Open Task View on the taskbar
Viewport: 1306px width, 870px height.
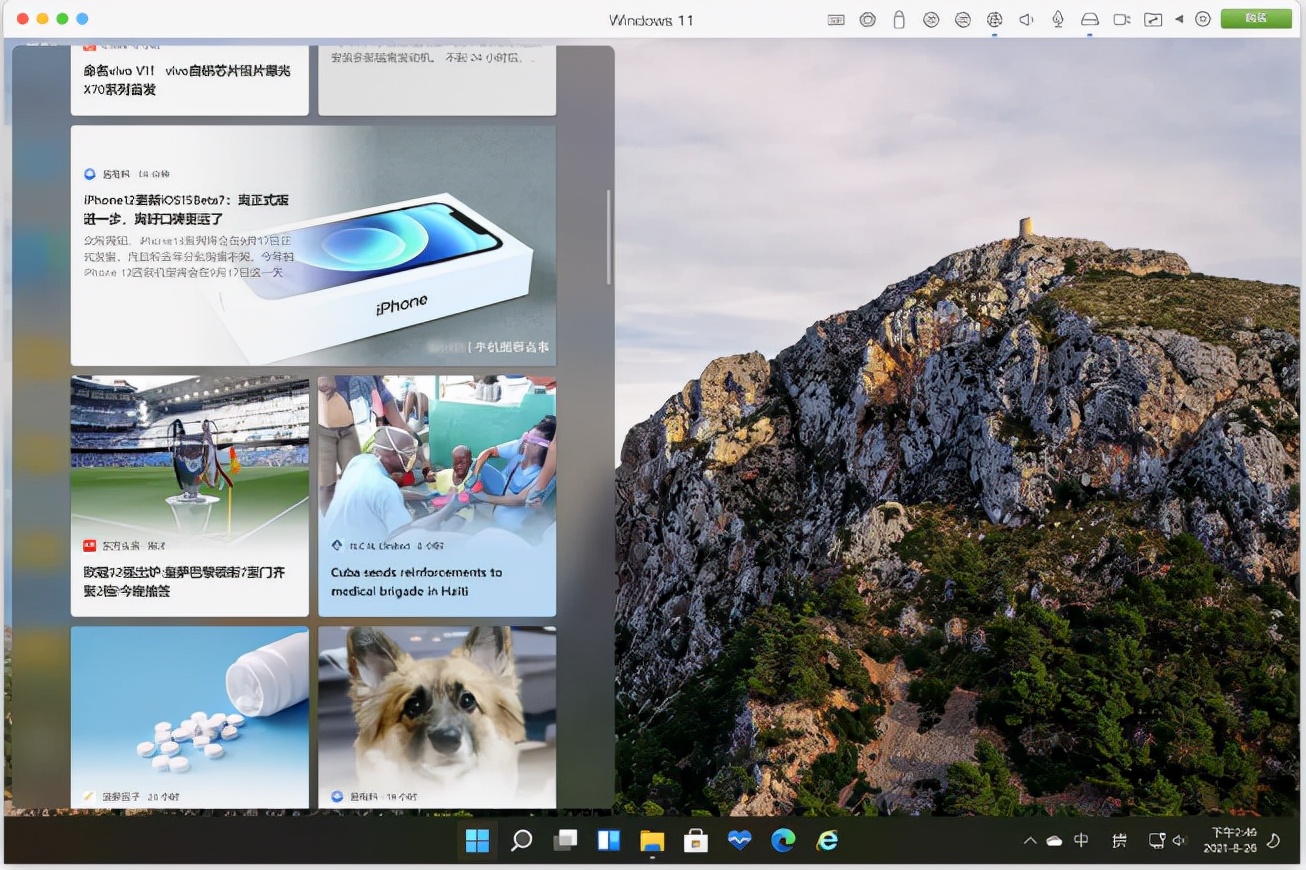565,841
